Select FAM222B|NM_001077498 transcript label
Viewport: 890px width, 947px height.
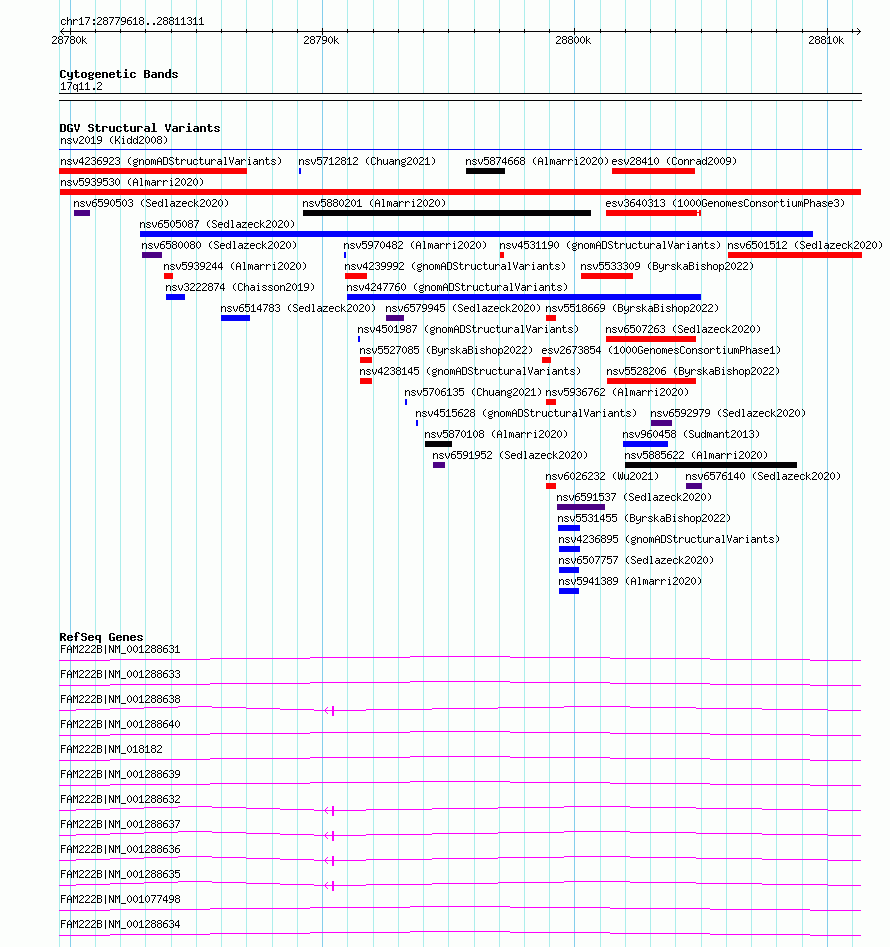pos(120,899)
